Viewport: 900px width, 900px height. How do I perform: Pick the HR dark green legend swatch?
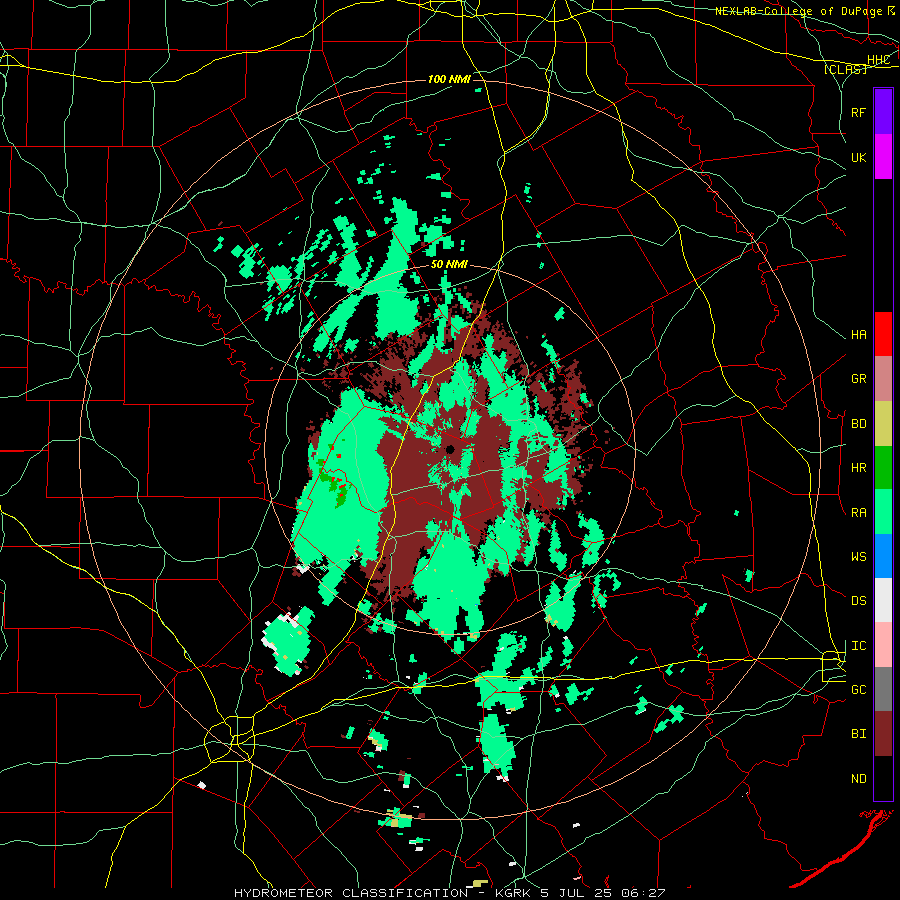coord(883,468)
